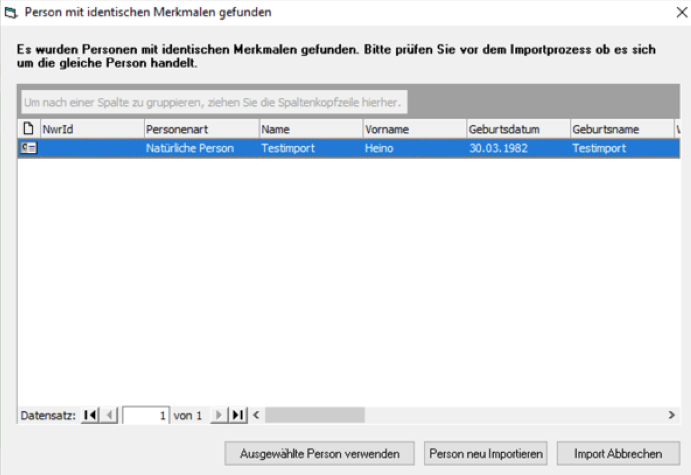Click the record number input field
Image resolution: width=691 pixels, height=475 pixels.
[x=146, y=414]
